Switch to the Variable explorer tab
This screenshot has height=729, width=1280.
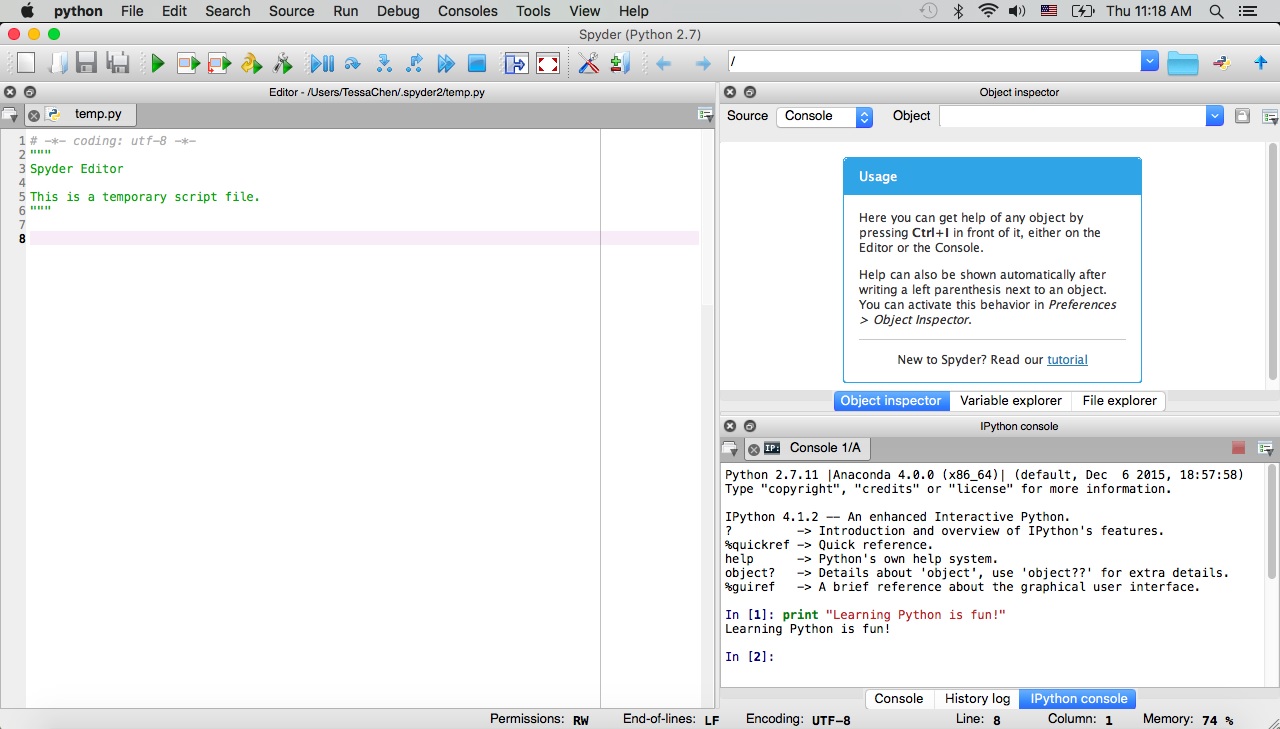(x=1010, y=401)
